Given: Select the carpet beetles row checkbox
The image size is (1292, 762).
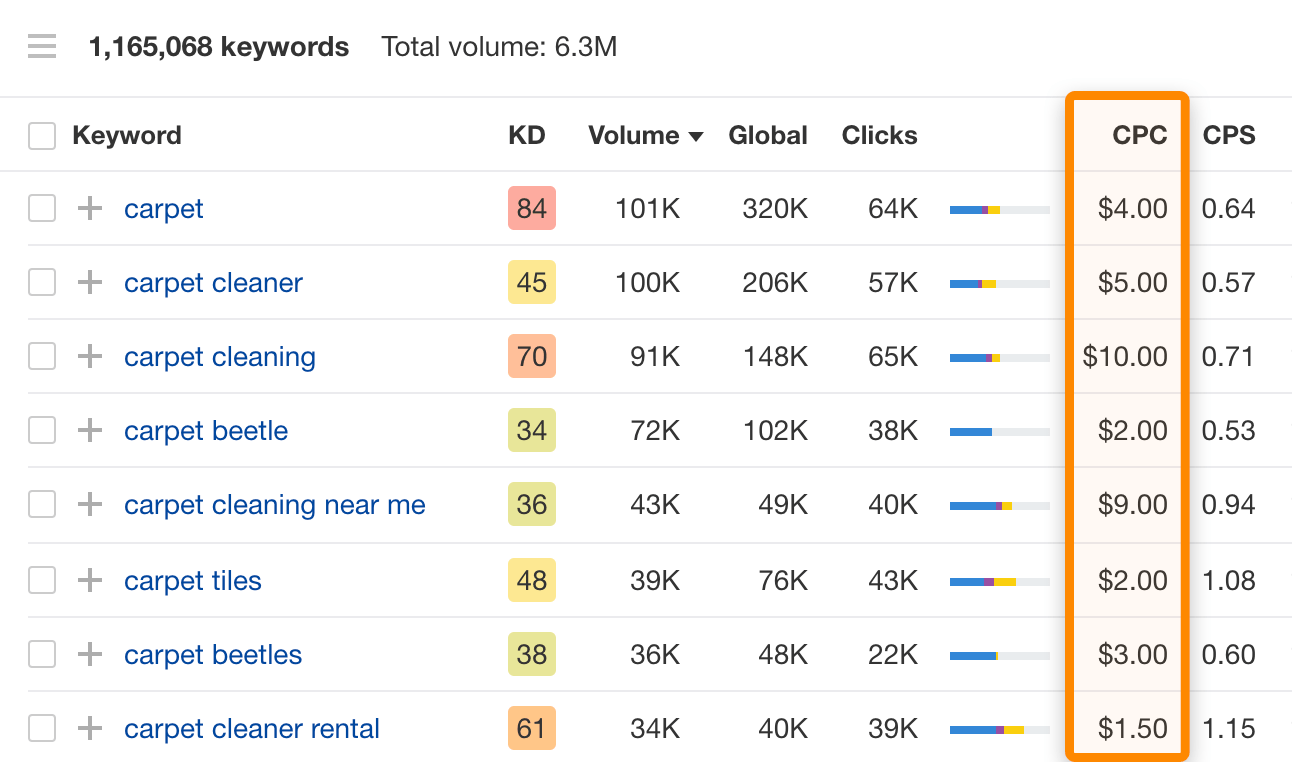Looking at the screenshot, I should pos(42,655).
